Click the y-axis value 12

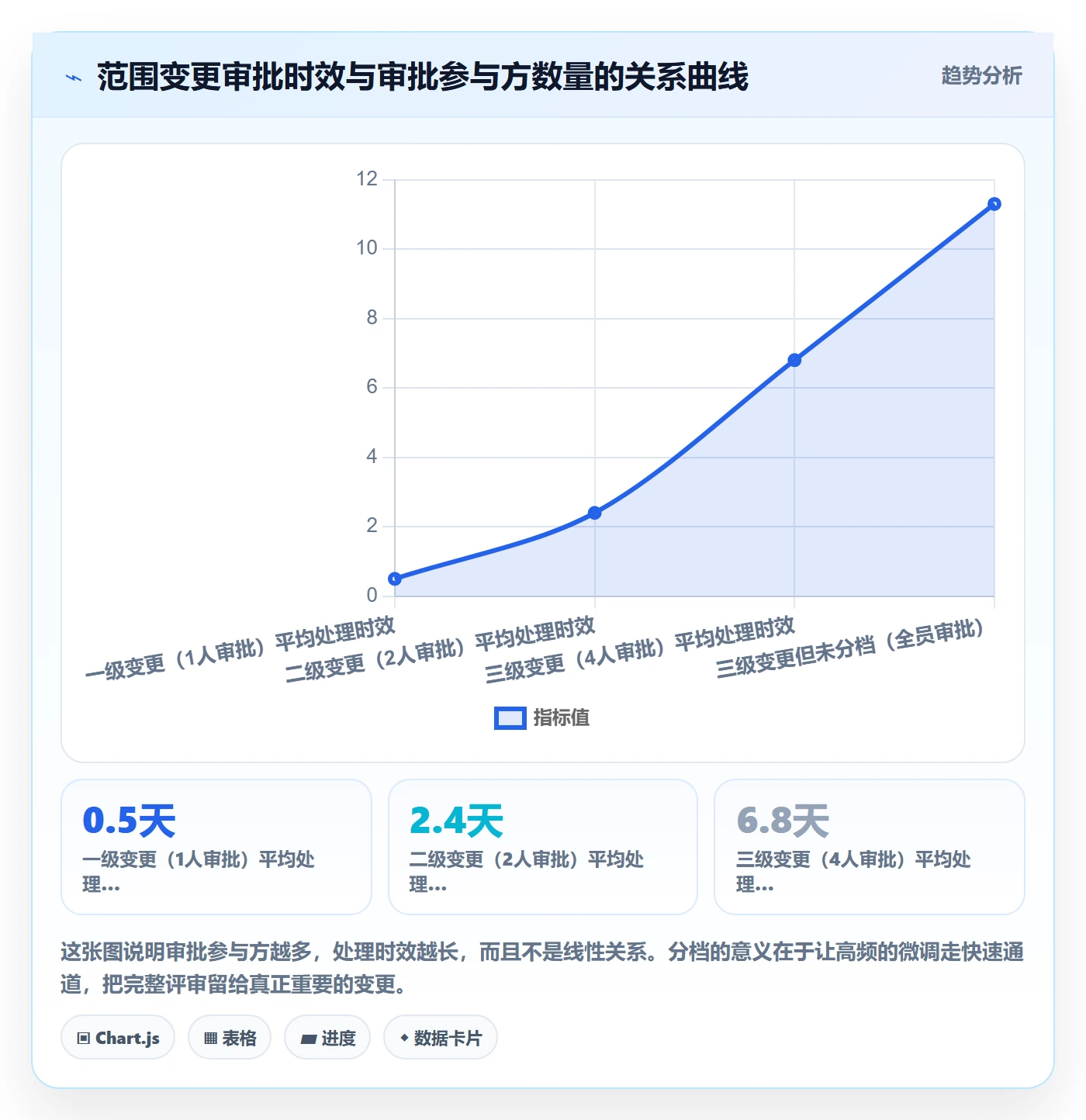point(367,179)
